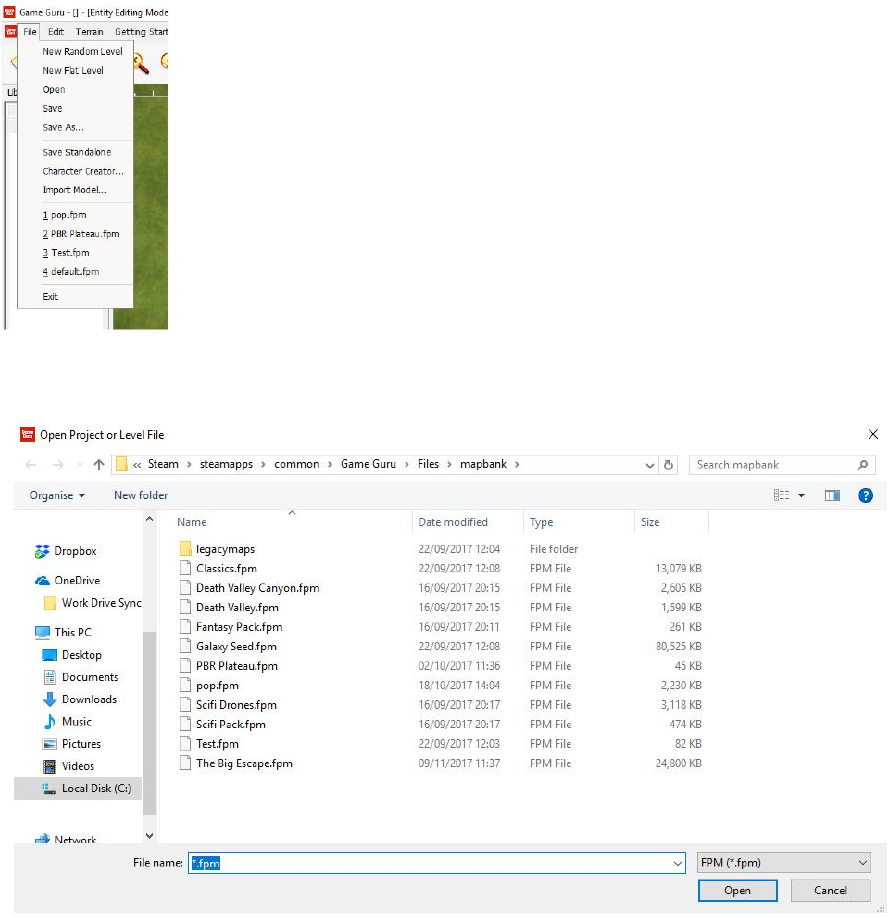Click the File name input field

(x=436, y=863)
